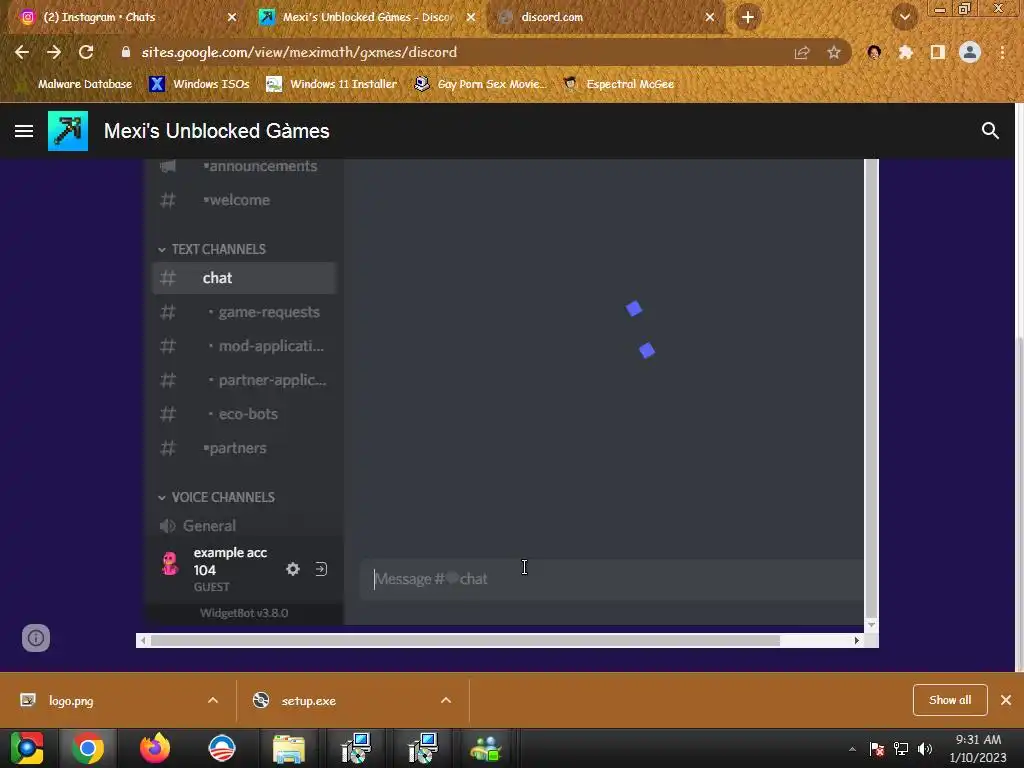Open the tab search dropdown
This screenshot has height=768, width=1024.
[904, 17]
